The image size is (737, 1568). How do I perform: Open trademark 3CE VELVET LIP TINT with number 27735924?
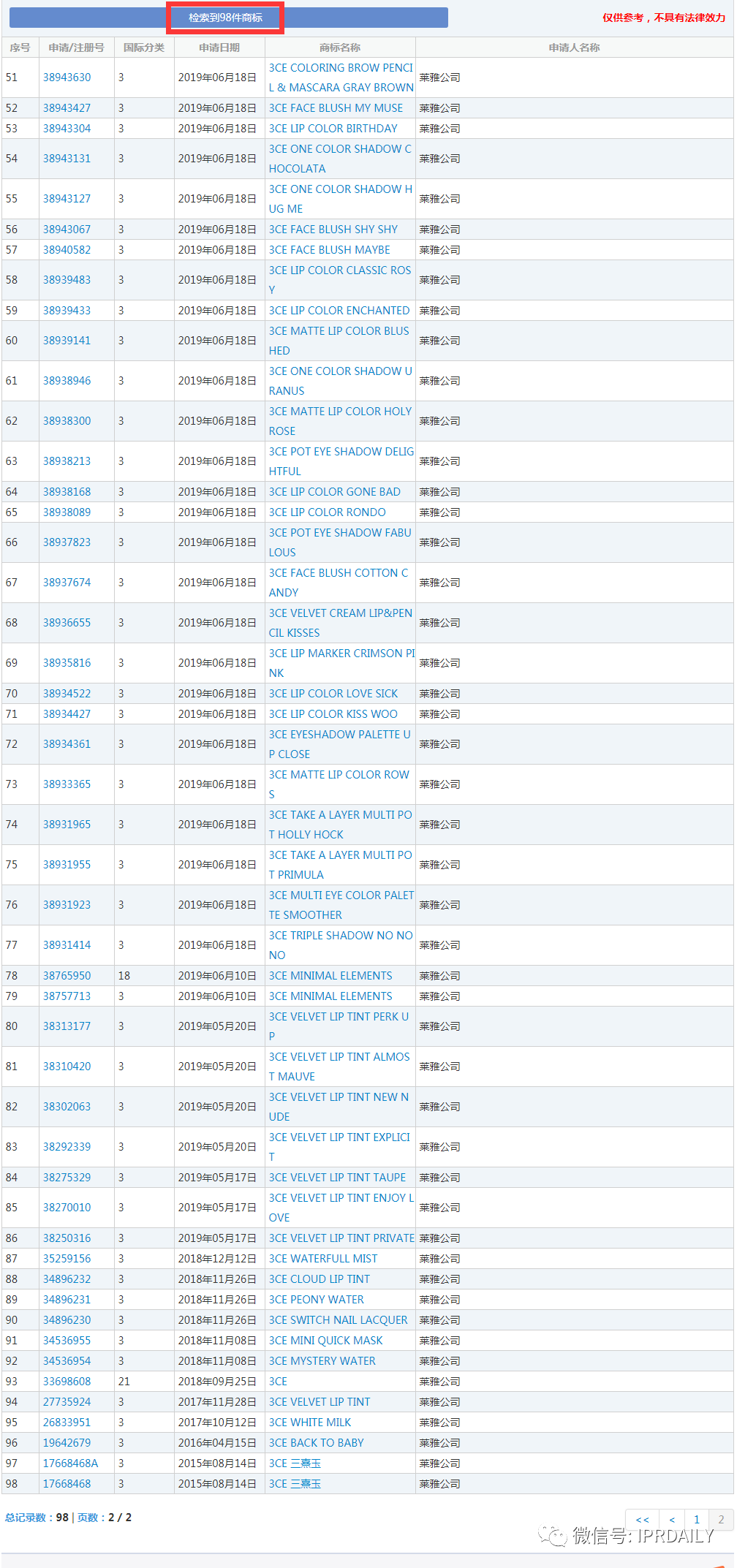click(x=320, y=1402)
